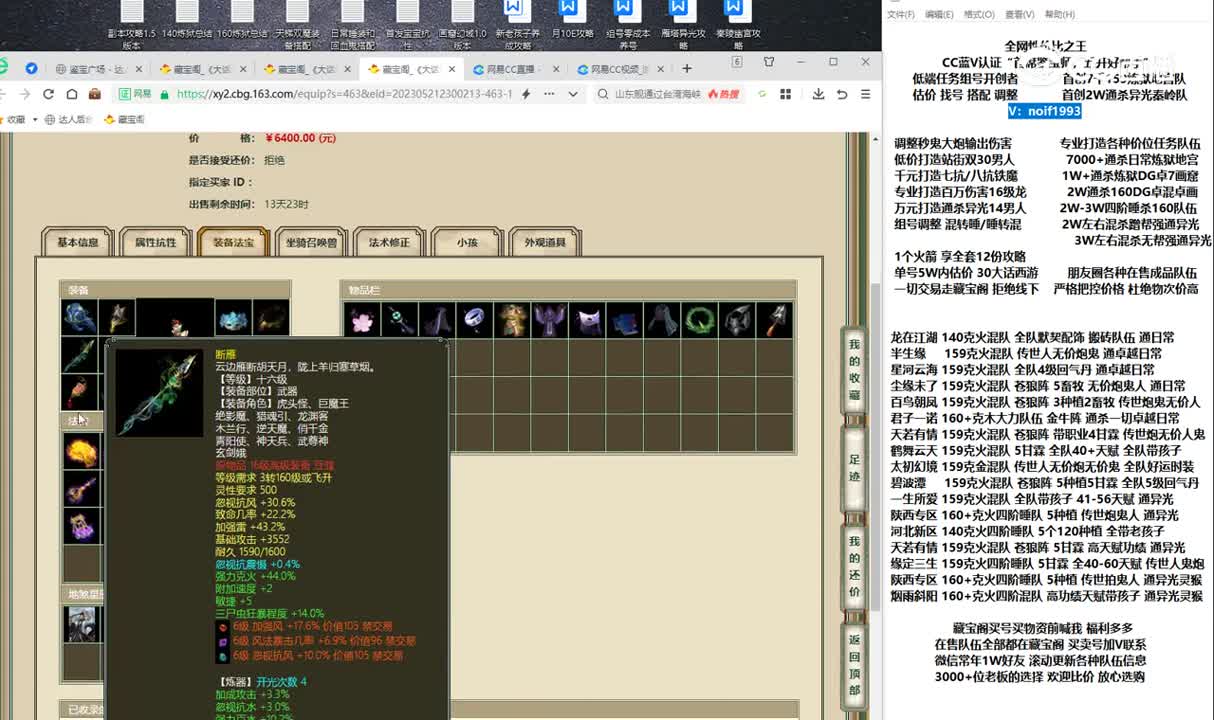Select the teal staff item in inventory
This screenshot has width=1214, height=720.
(398, 320)
